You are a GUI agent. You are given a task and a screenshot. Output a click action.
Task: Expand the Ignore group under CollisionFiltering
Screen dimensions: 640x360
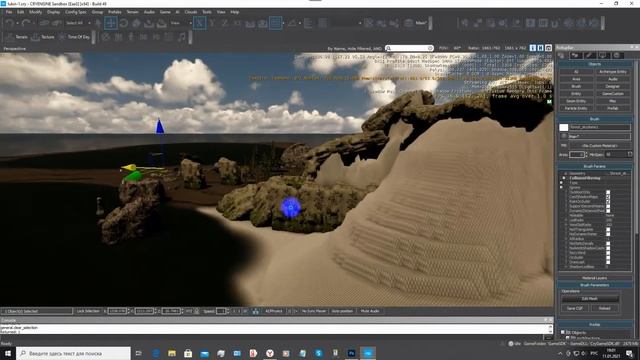click(562, 187)
